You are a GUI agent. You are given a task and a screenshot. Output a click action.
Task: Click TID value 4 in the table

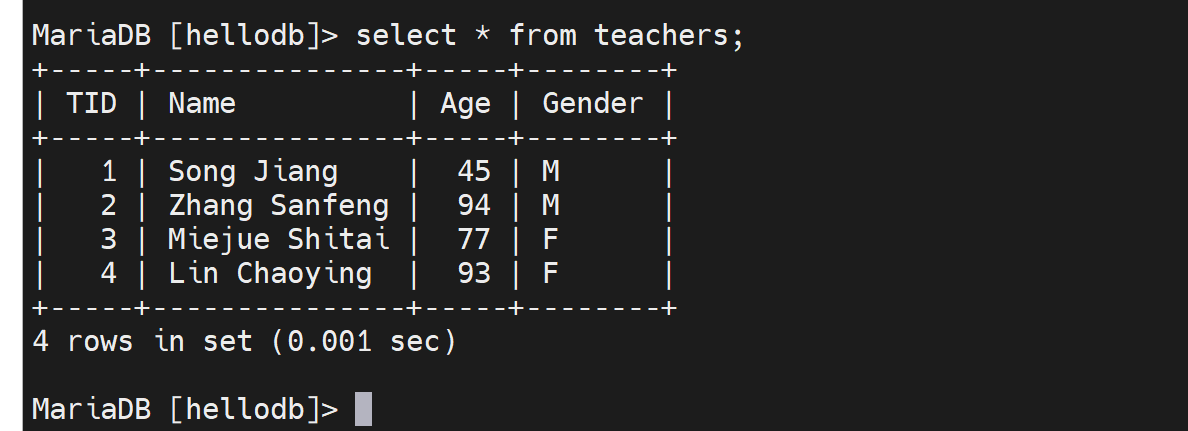click(x=109, y=273)
